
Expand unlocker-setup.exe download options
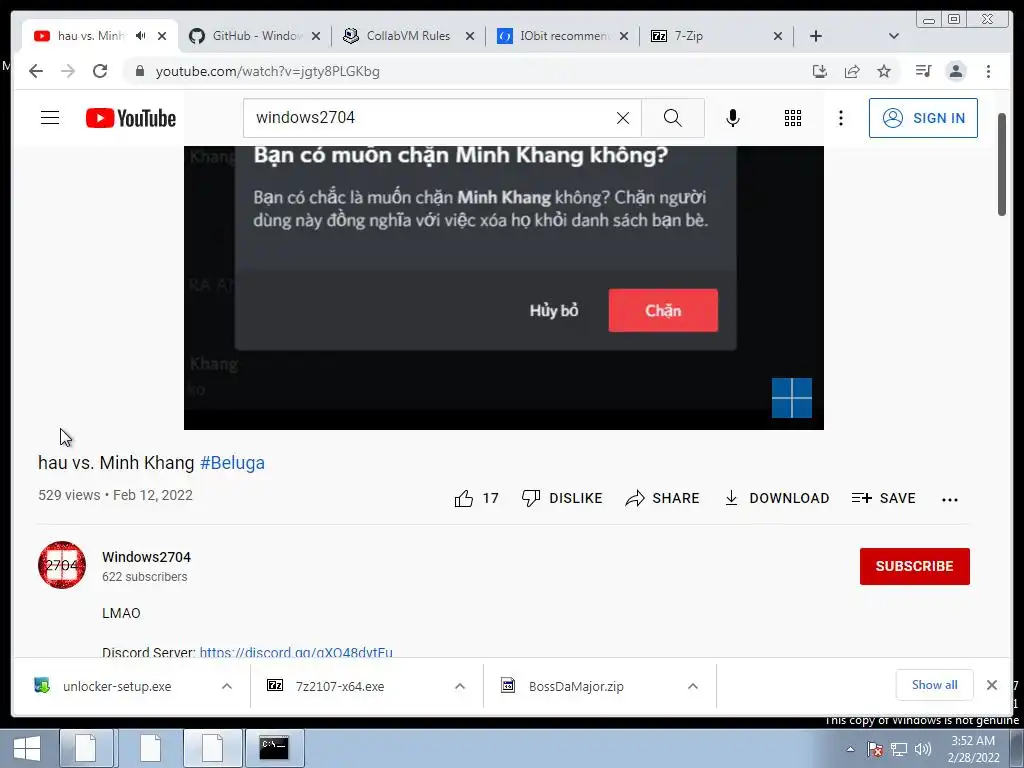(227, 686)
